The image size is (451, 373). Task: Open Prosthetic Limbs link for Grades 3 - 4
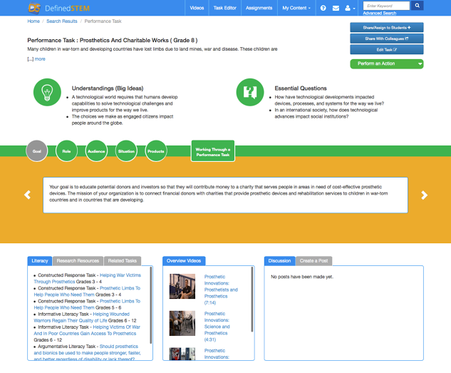pos(87,291)
